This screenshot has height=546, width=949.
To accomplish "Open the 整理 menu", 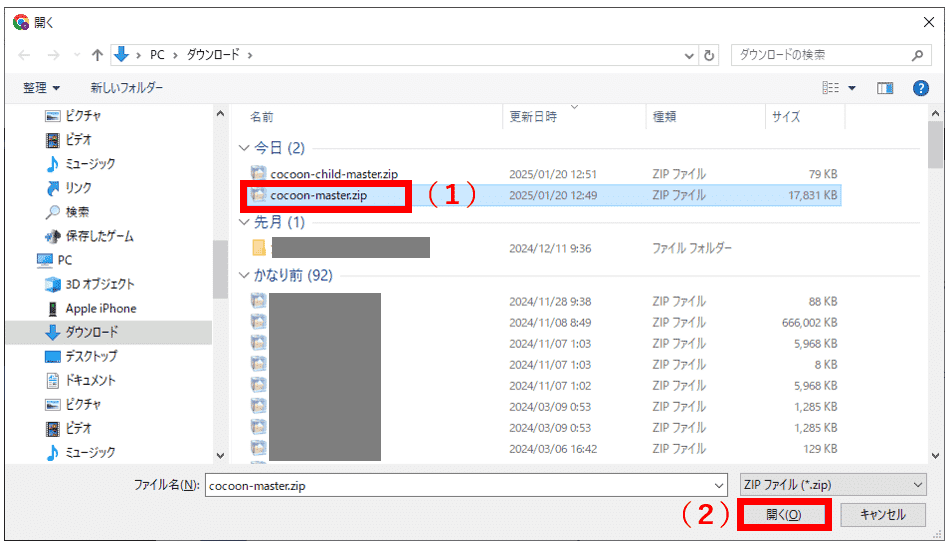I will pos(41,88).
